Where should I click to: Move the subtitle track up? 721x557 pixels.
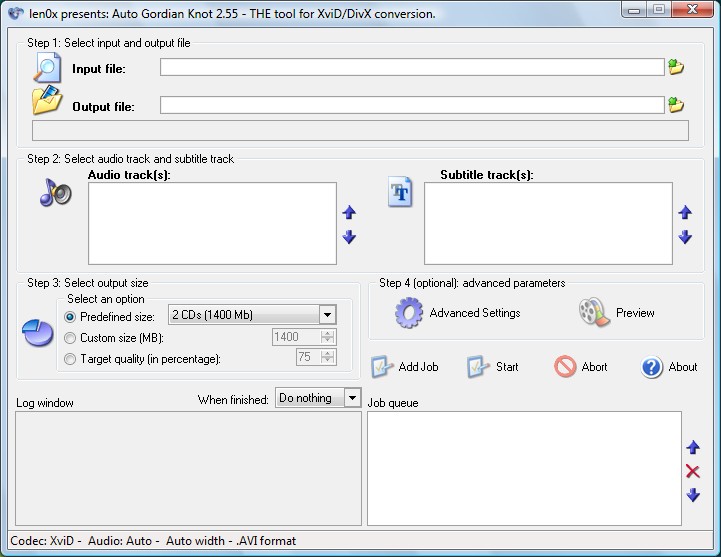point(685,212)
